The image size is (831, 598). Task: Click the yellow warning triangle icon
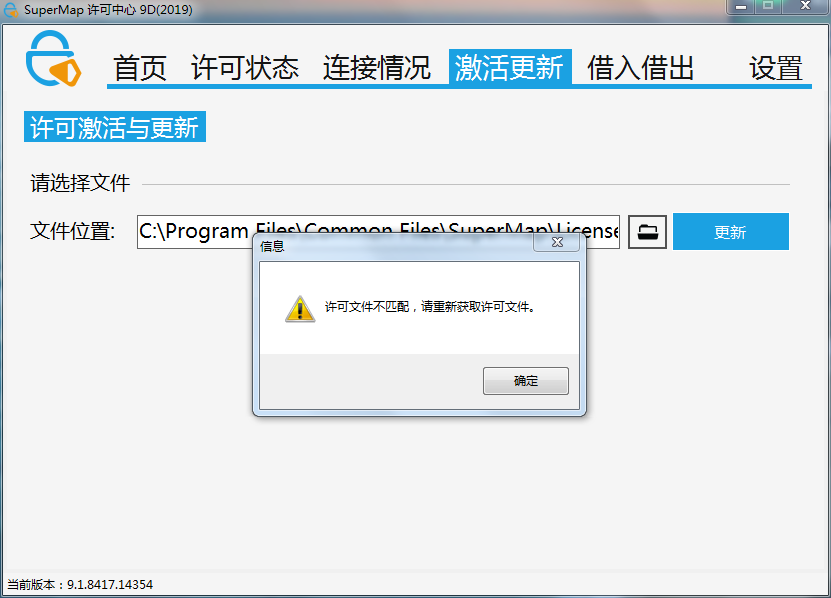pyautogui.click(x=300, y=309)
